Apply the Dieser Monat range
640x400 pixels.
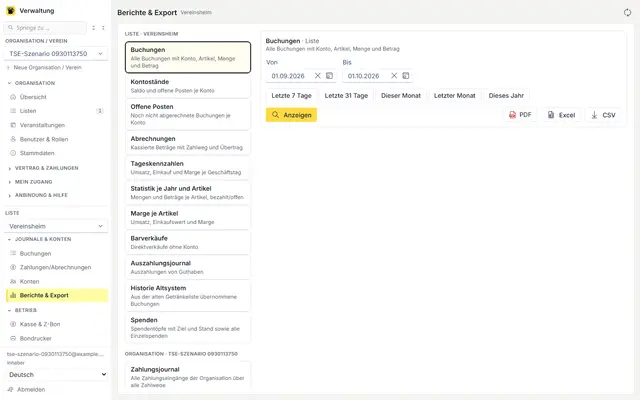(x=401, y=96)
